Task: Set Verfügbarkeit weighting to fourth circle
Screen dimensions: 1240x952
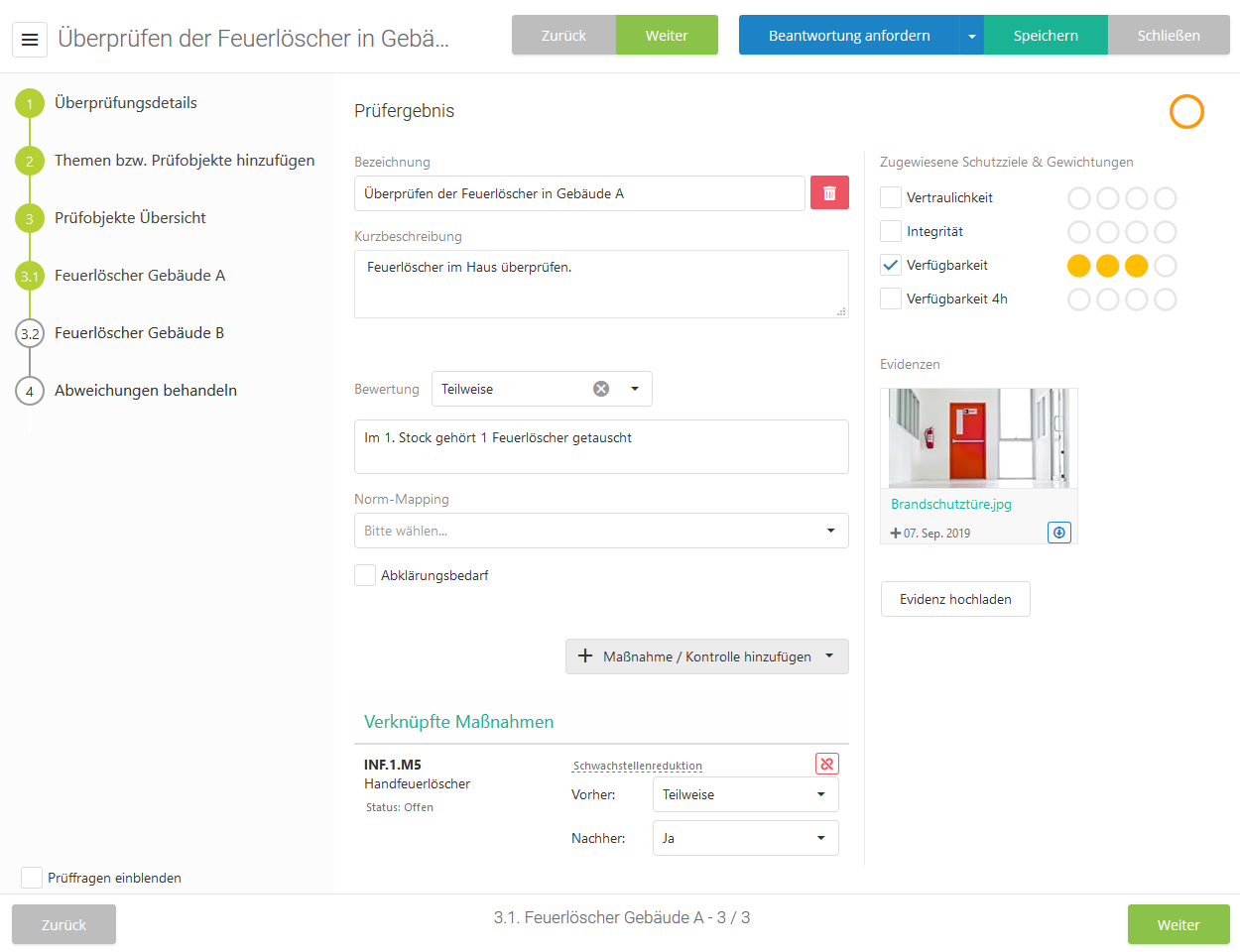Action: point(1166,266)
